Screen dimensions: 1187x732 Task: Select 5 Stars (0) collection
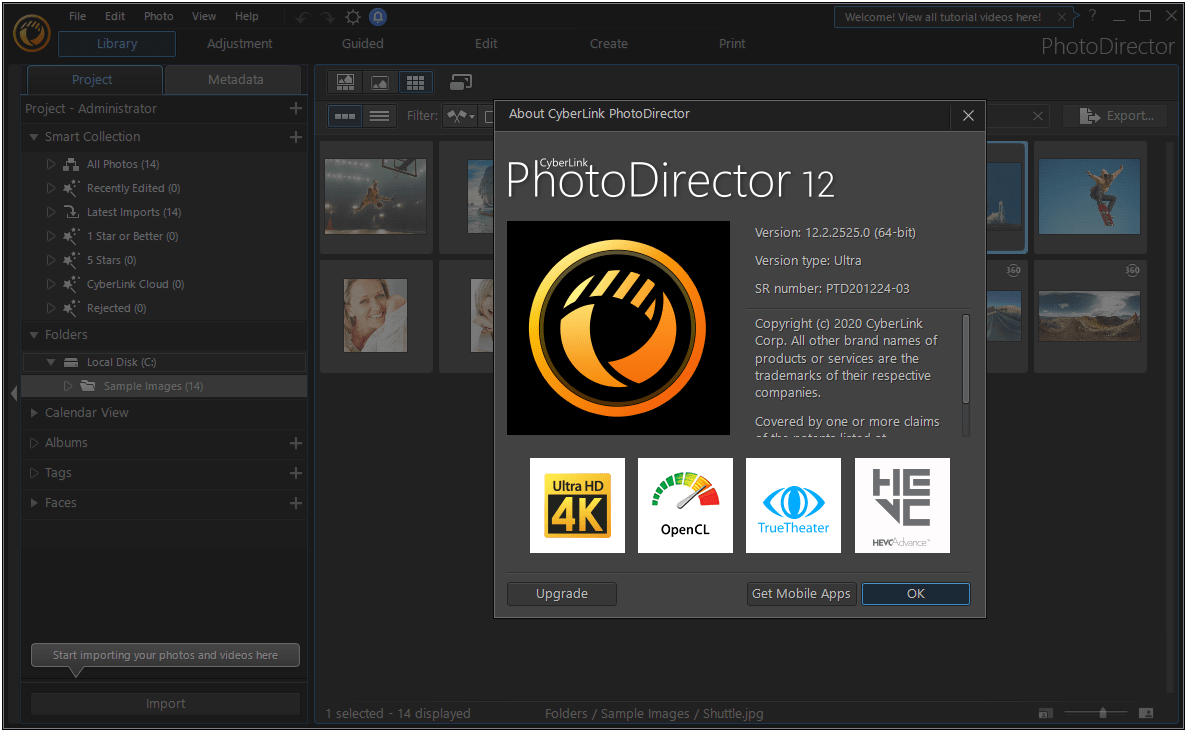tap(111, 260)
